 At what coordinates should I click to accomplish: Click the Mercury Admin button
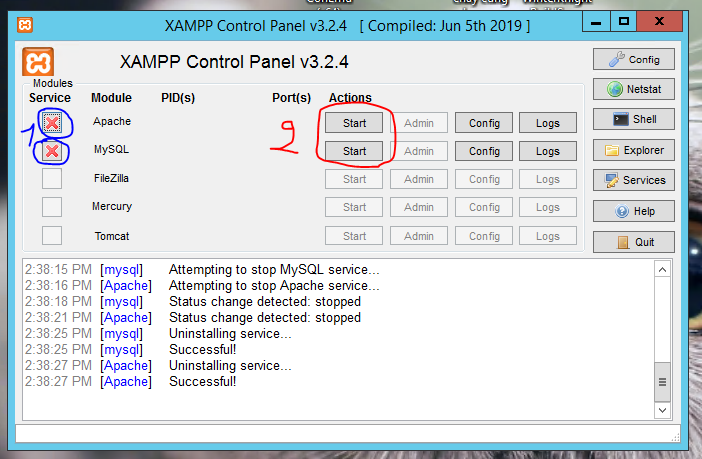(x=419, y=207)
